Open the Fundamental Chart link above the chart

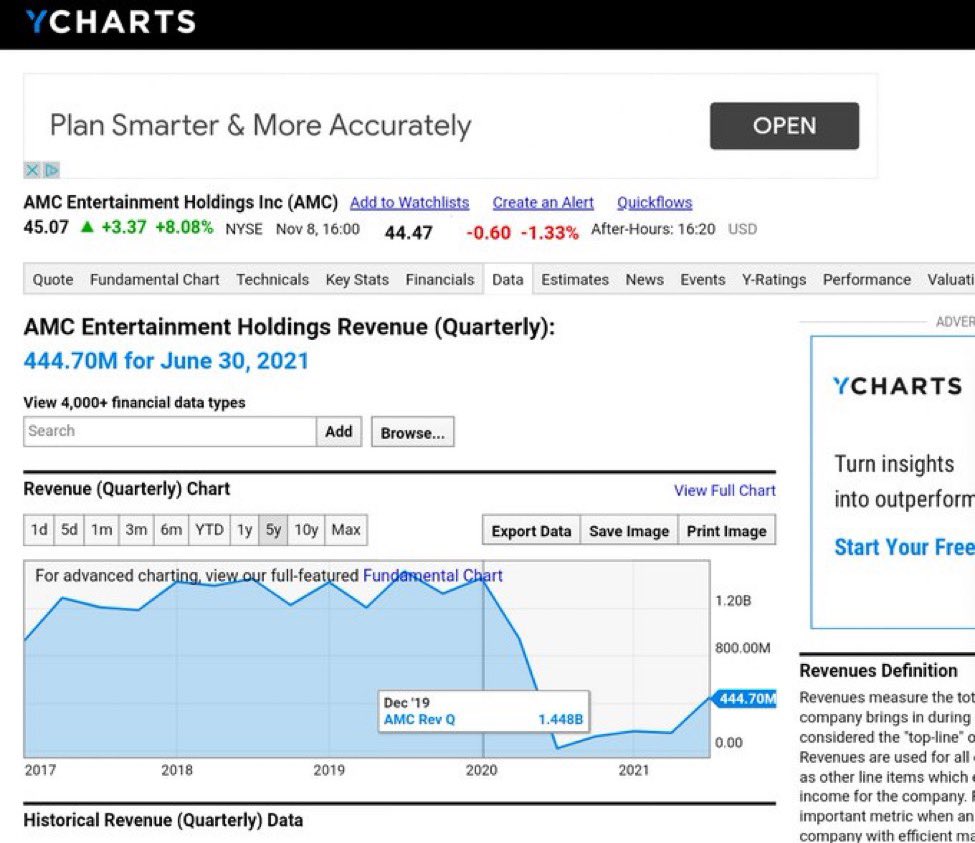[x=432, y=576]
